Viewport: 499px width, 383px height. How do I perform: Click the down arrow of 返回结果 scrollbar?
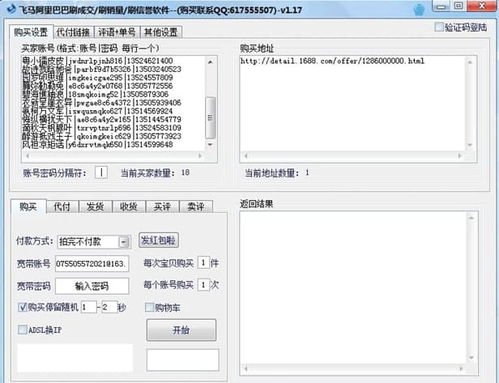tap(471, 357)
